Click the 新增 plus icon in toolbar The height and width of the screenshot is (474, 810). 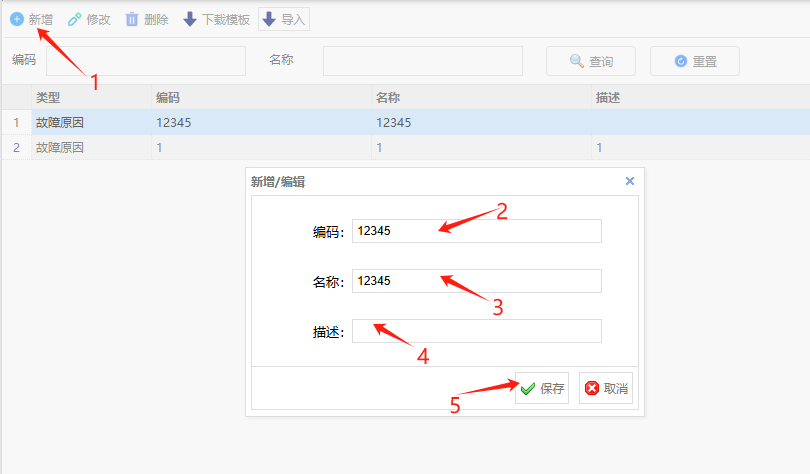coord(17,19)
